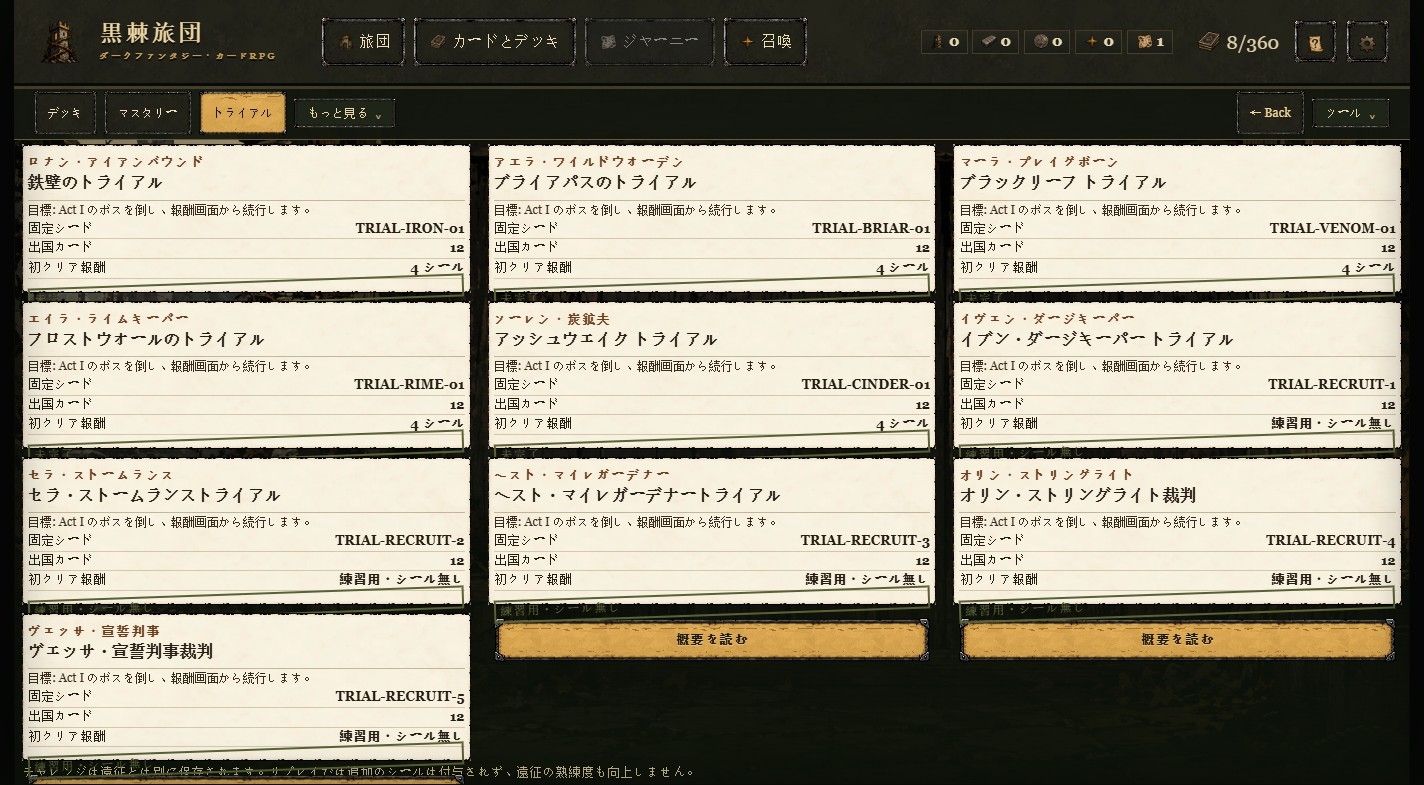Viewport: 1424px width, 785px height.
Task: Select オリン・ストリングライト裁判 title
Action: [1078, 495]
